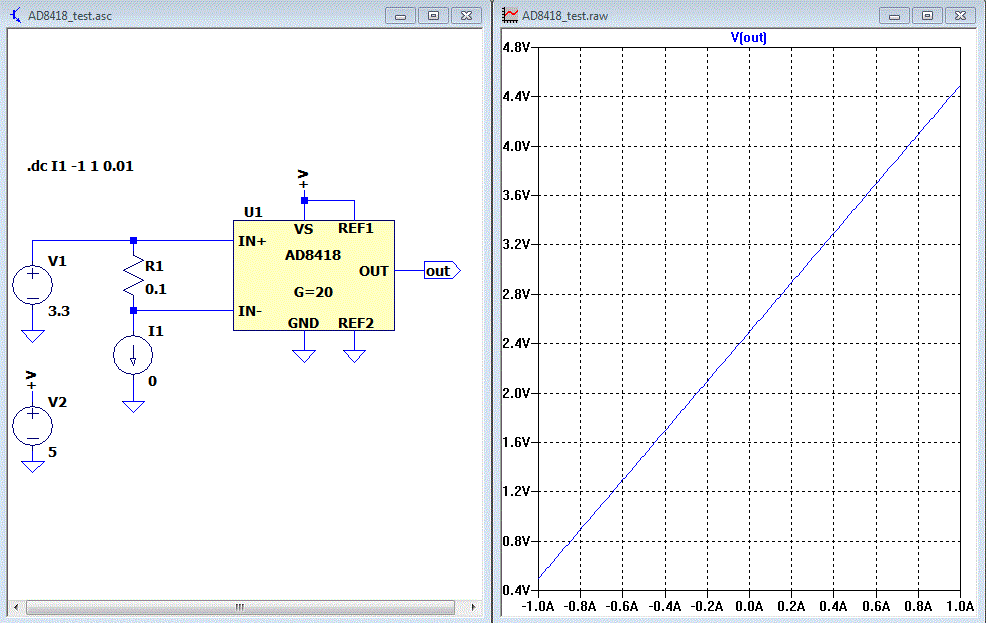Click the 0.0A horizontal axis label
This screenshot has width=986, height=623.
(x=749, y=607)
